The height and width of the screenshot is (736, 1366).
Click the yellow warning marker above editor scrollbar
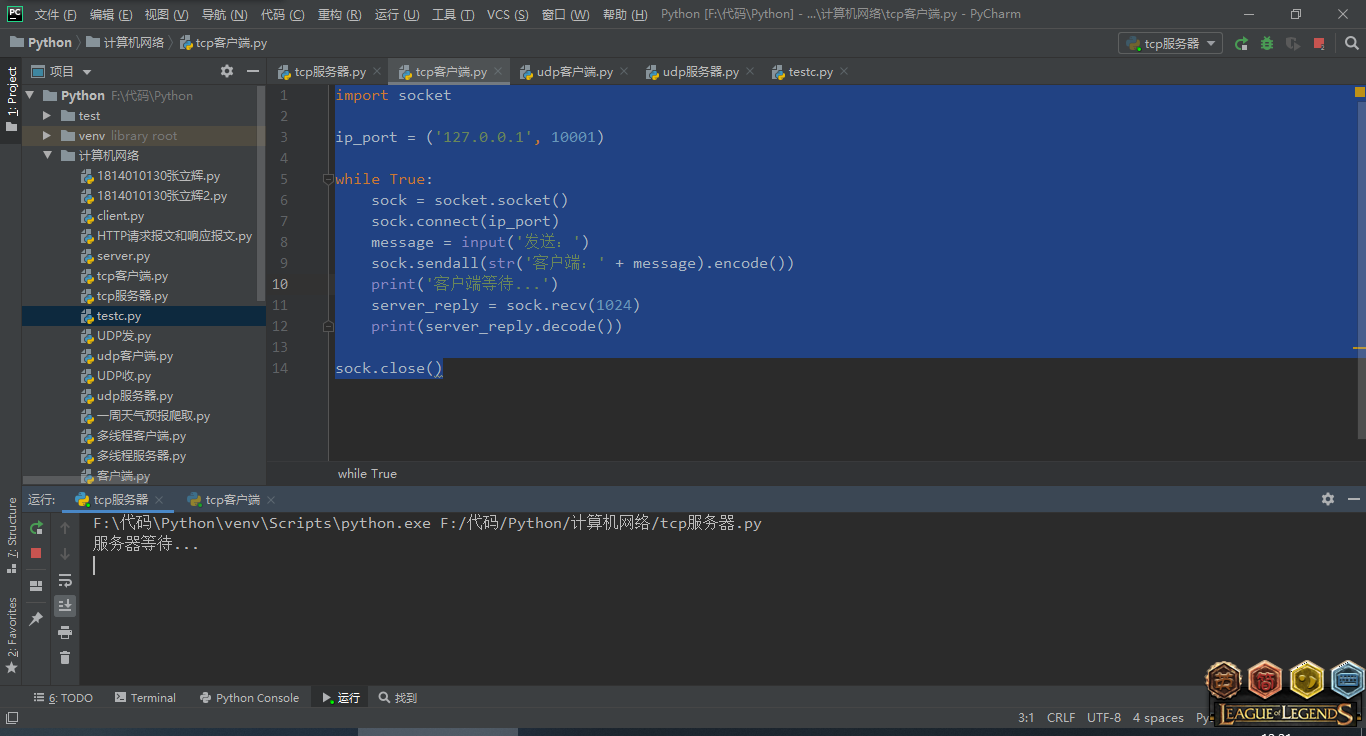[1360, 92]
